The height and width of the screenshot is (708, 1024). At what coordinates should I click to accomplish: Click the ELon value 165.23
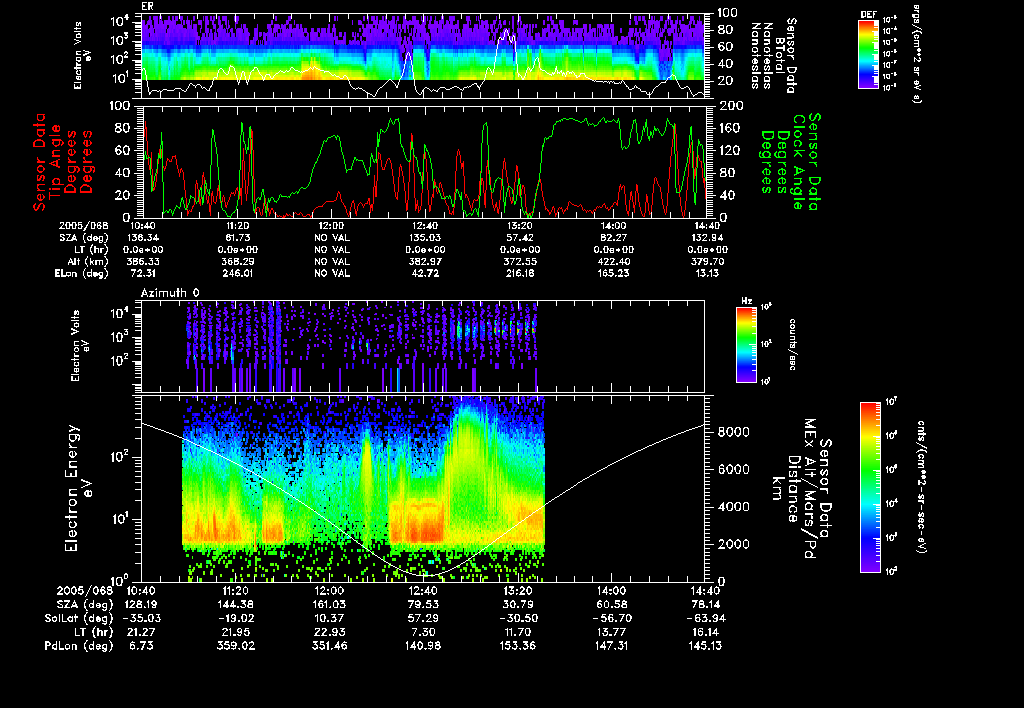coord(613,273)
